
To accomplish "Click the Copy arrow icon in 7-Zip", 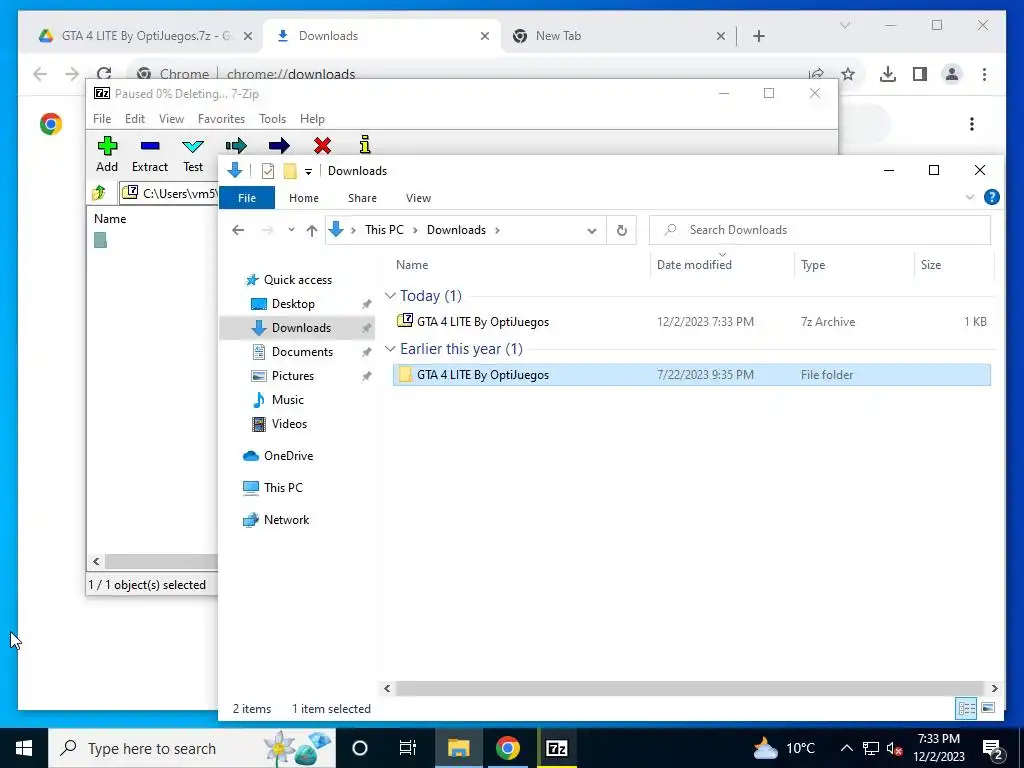I will [236, 145].
